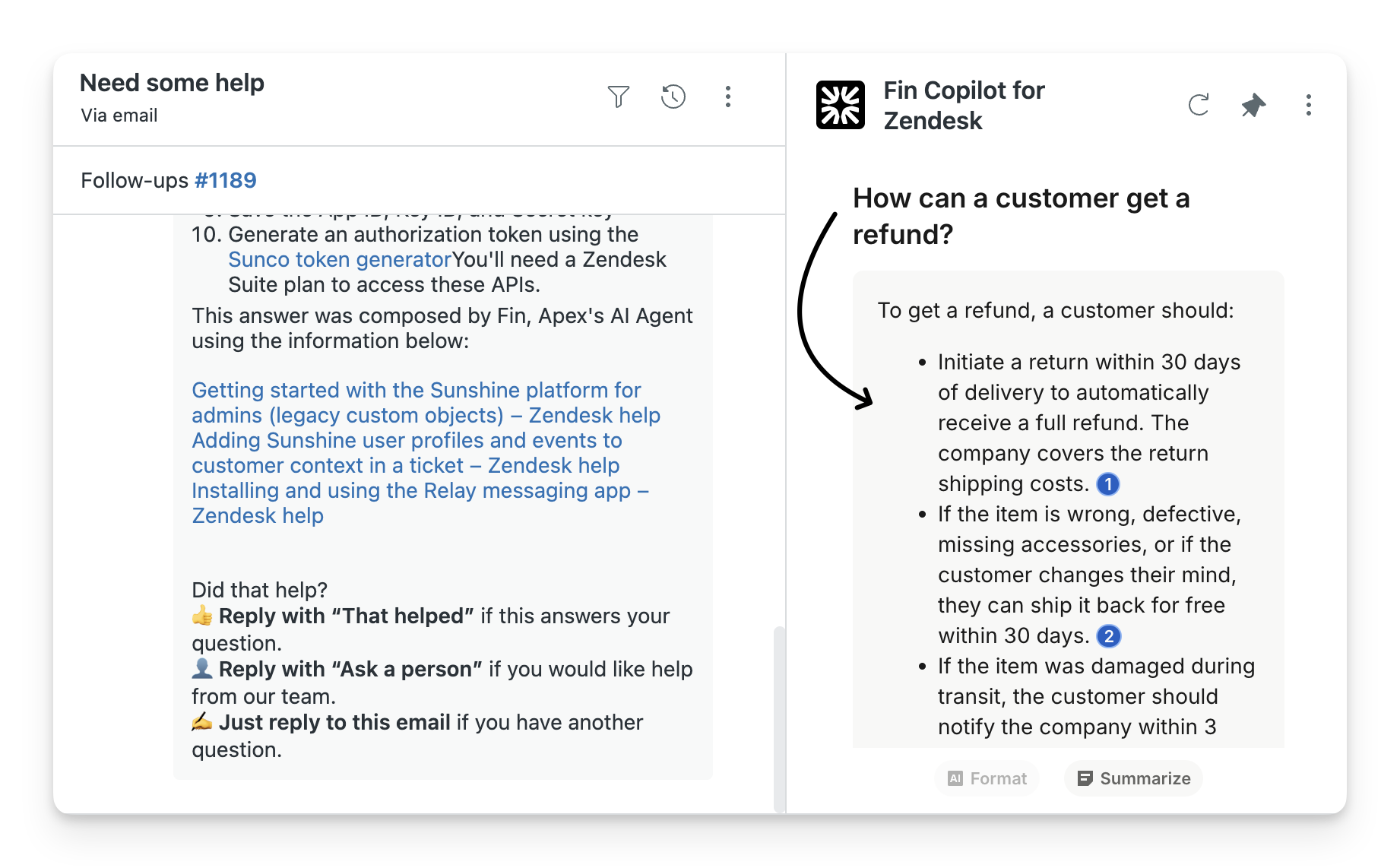Viewport: 1400px width, 868px height.
Task: Toggle the pin icon for Fin Copilot
Action: coord(1253,105)
